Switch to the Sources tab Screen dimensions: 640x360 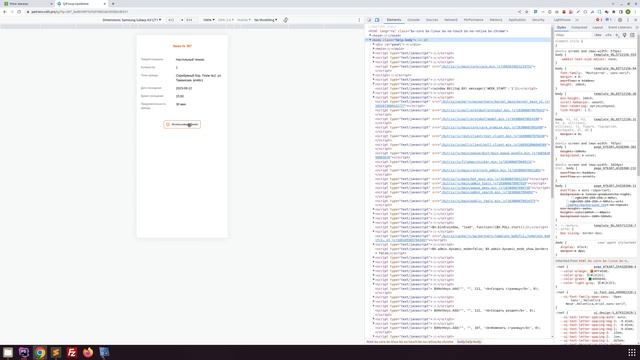click(432, 20)
